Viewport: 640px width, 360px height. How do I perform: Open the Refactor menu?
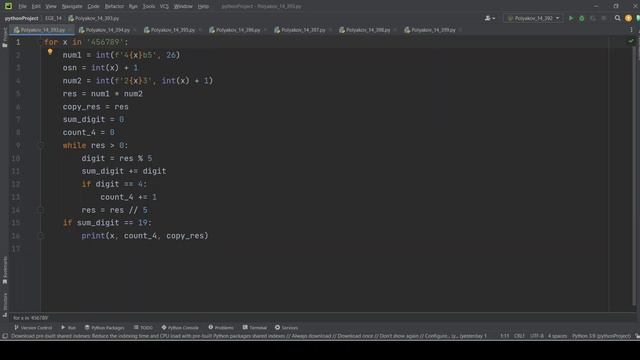point(114,7)
